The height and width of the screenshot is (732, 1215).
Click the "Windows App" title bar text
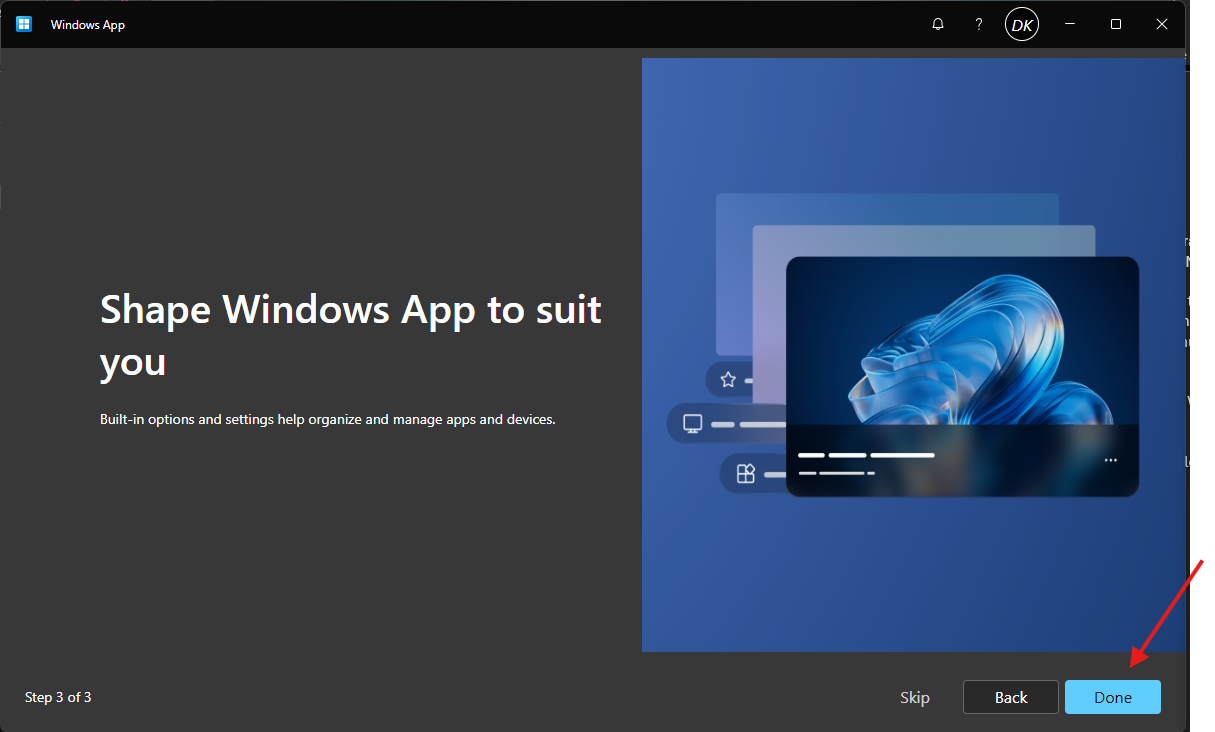point(88,25)
